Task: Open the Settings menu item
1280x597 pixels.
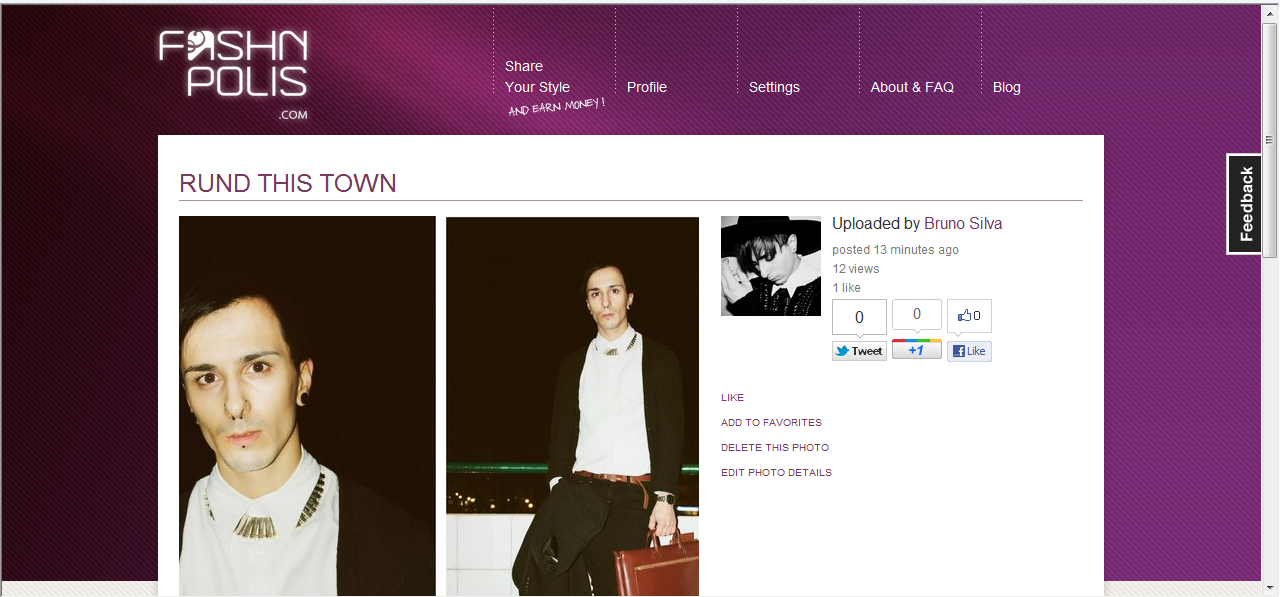Action: coord(774,87)
